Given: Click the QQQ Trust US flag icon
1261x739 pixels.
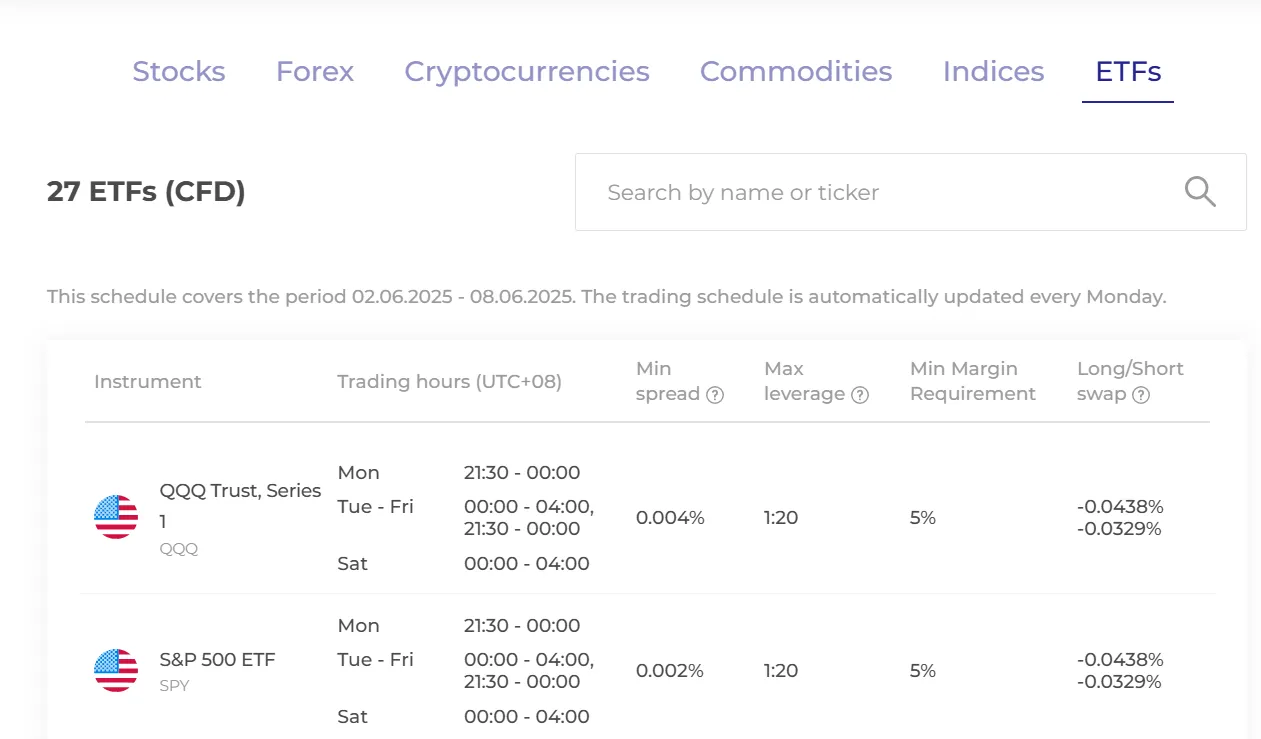Looking at the screenshot, I should 116,517.
